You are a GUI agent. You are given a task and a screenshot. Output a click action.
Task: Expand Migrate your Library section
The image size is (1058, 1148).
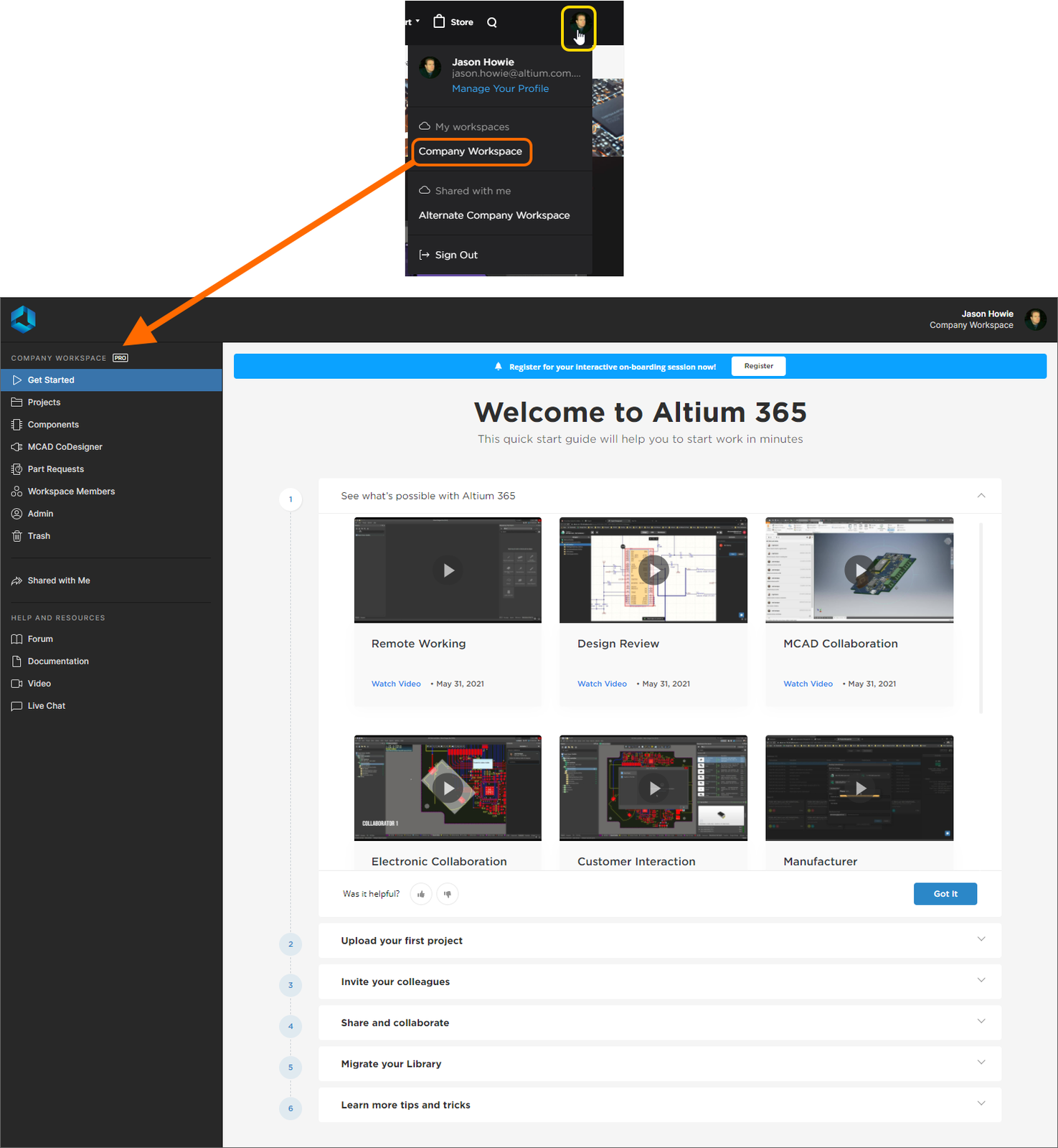tap(981, 1063)
